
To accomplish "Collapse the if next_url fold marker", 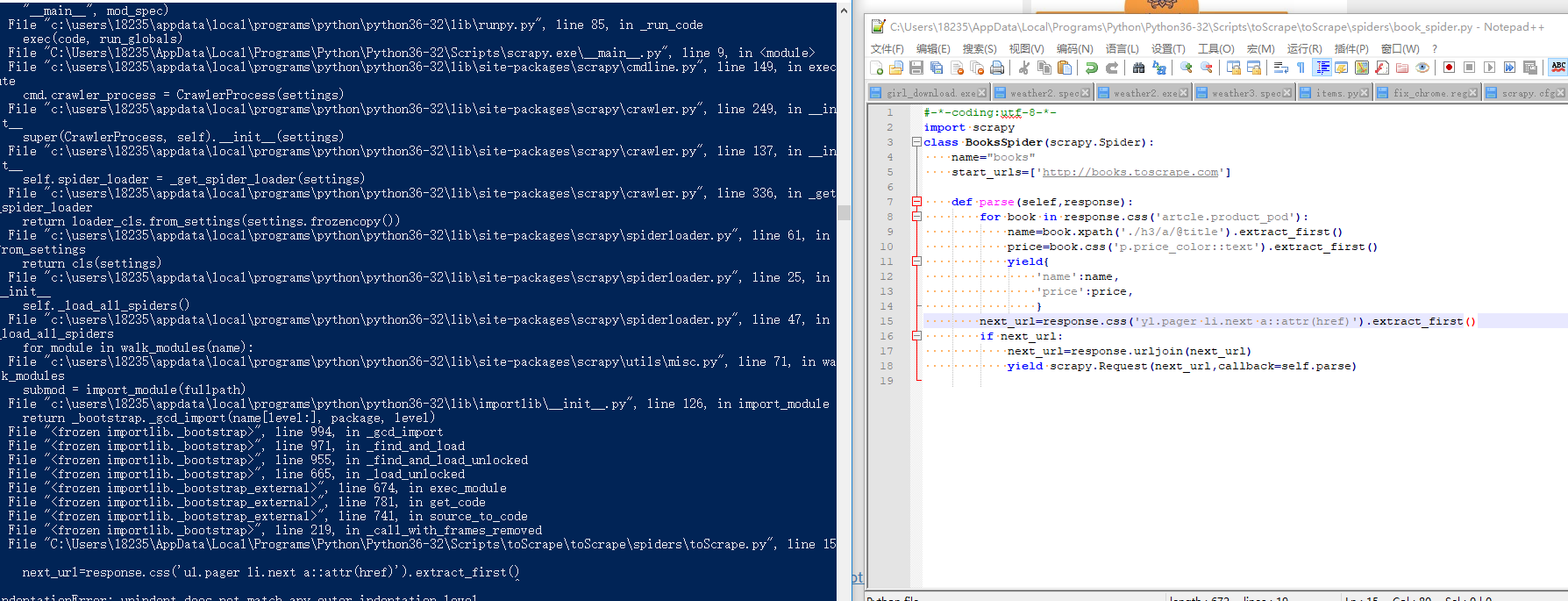I will coord(916,336).
